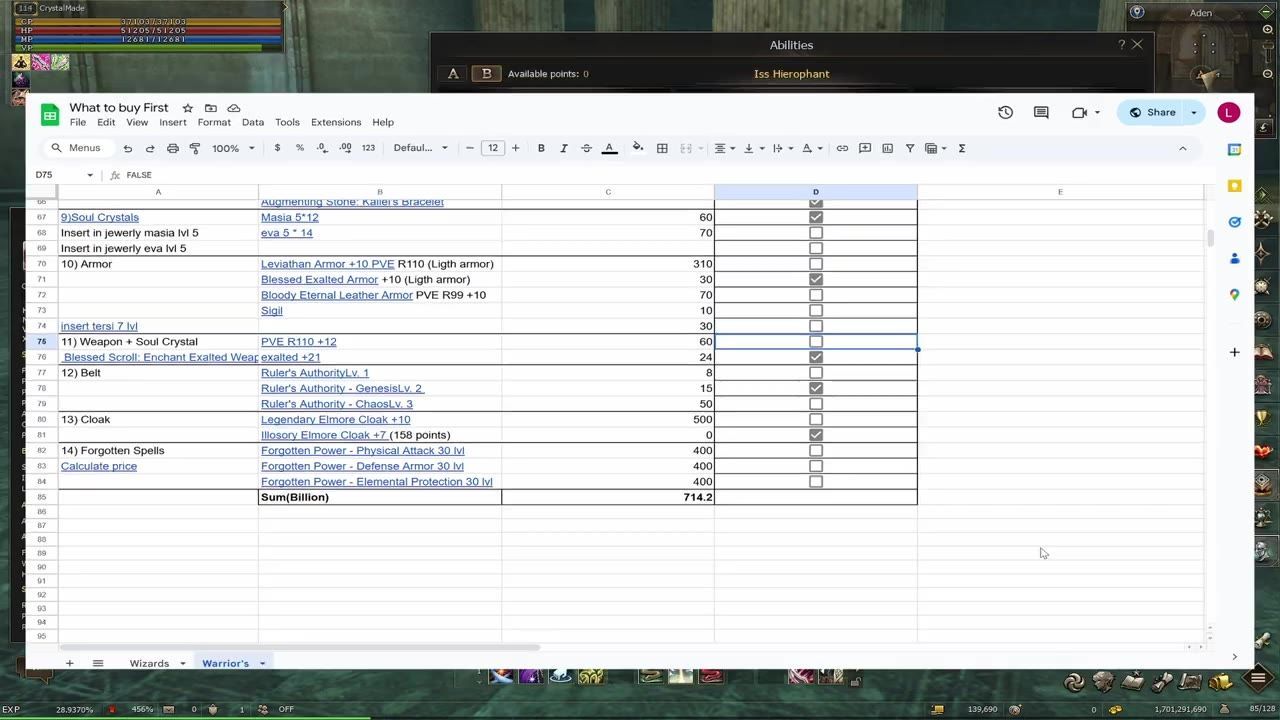Open the Extensions menu

336,122
